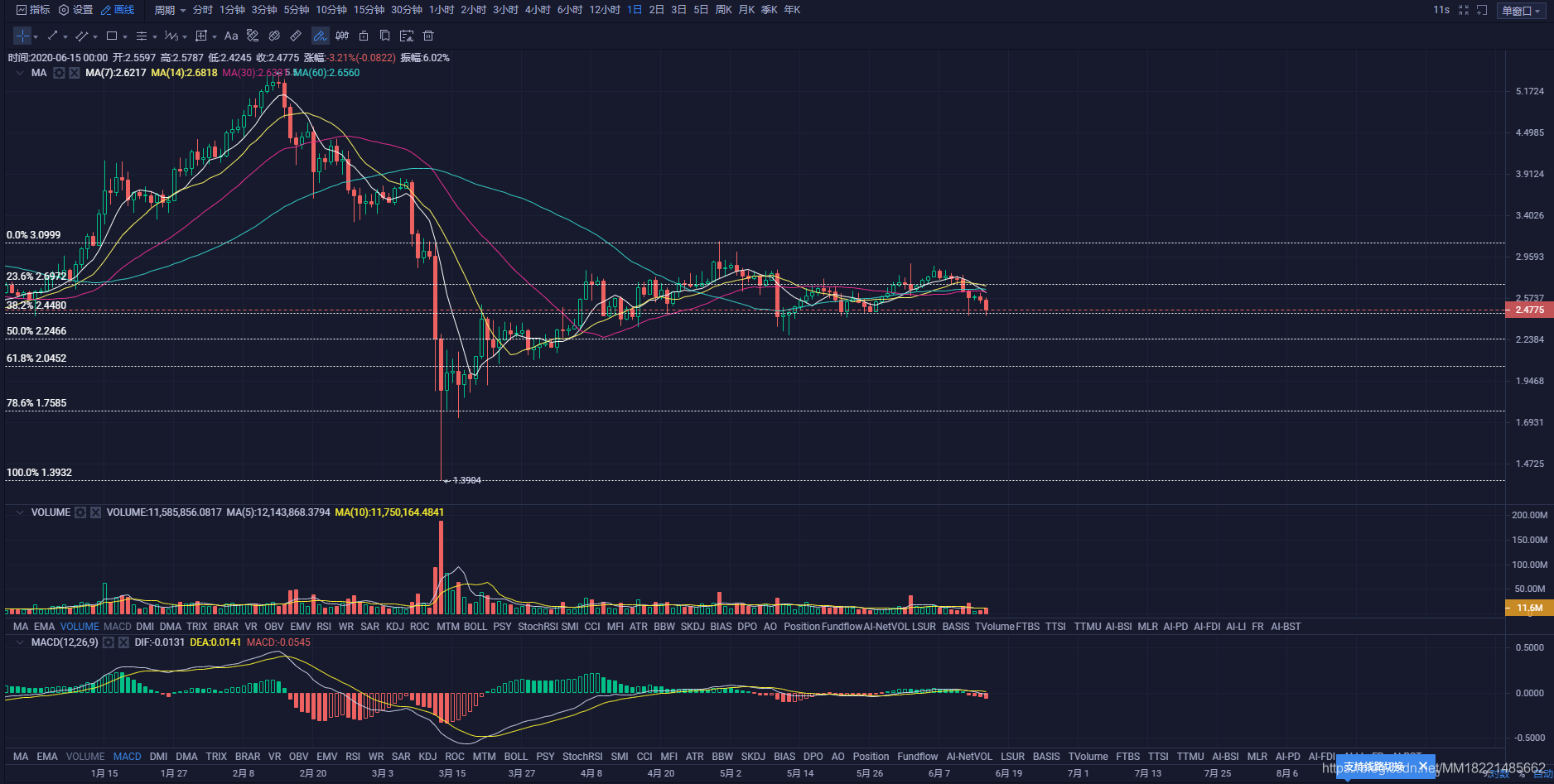Select the wave pattern drawing tool
Viewport: 1554px width, 784px height.
(171, 36)
